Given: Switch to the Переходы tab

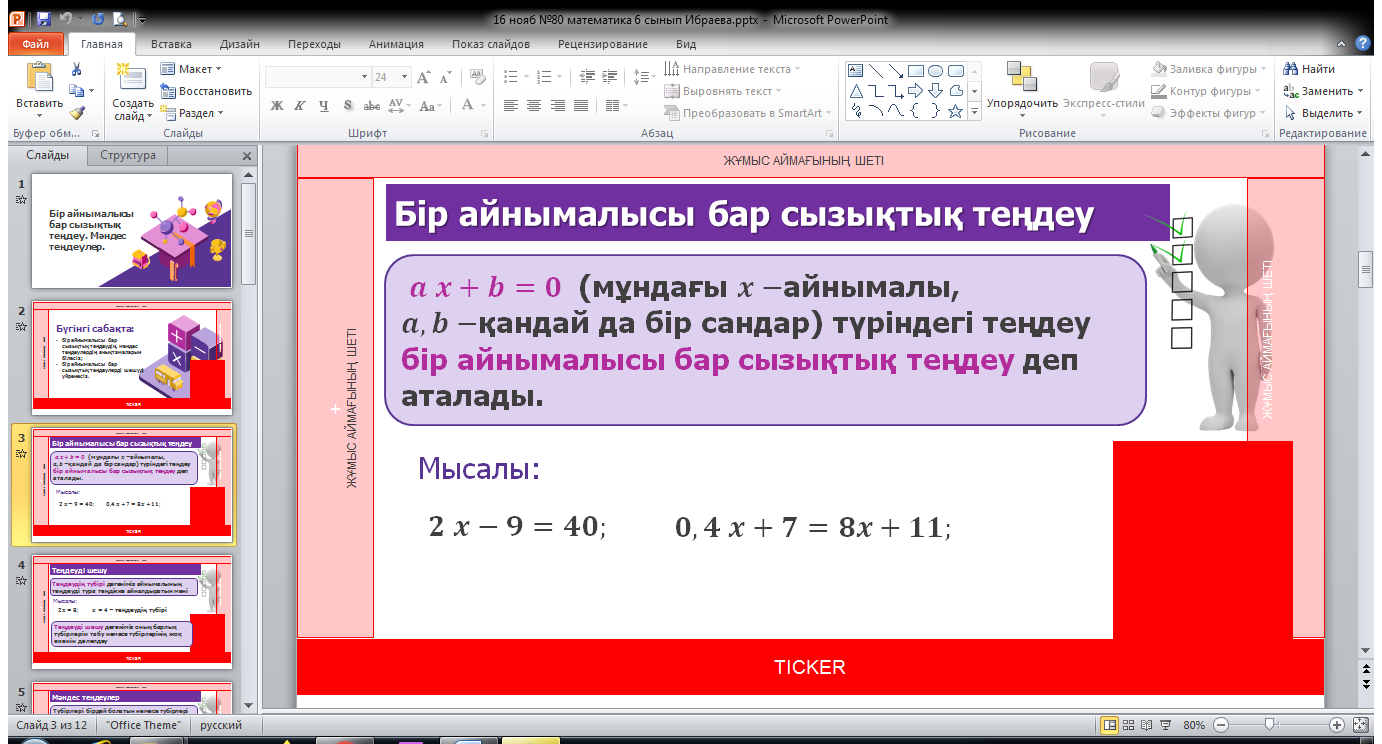Looking at the screenshot, I should coord(314,44).
